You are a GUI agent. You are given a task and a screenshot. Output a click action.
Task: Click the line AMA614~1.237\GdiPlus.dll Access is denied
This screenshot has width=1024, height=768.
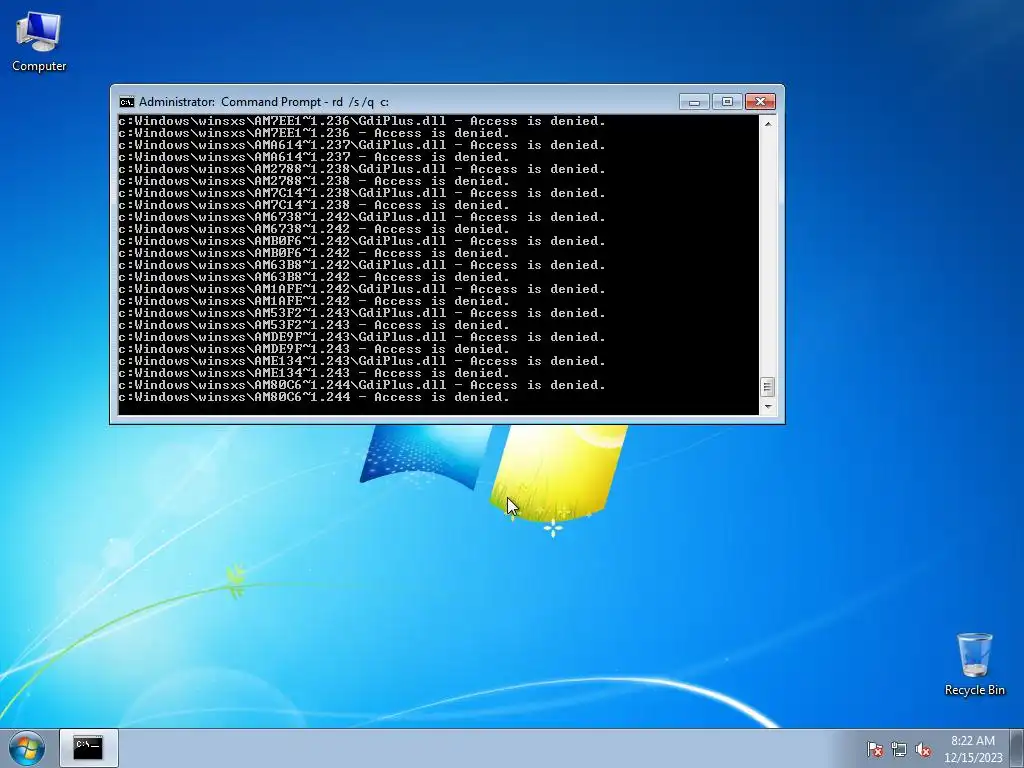click(x=362, y=145)
